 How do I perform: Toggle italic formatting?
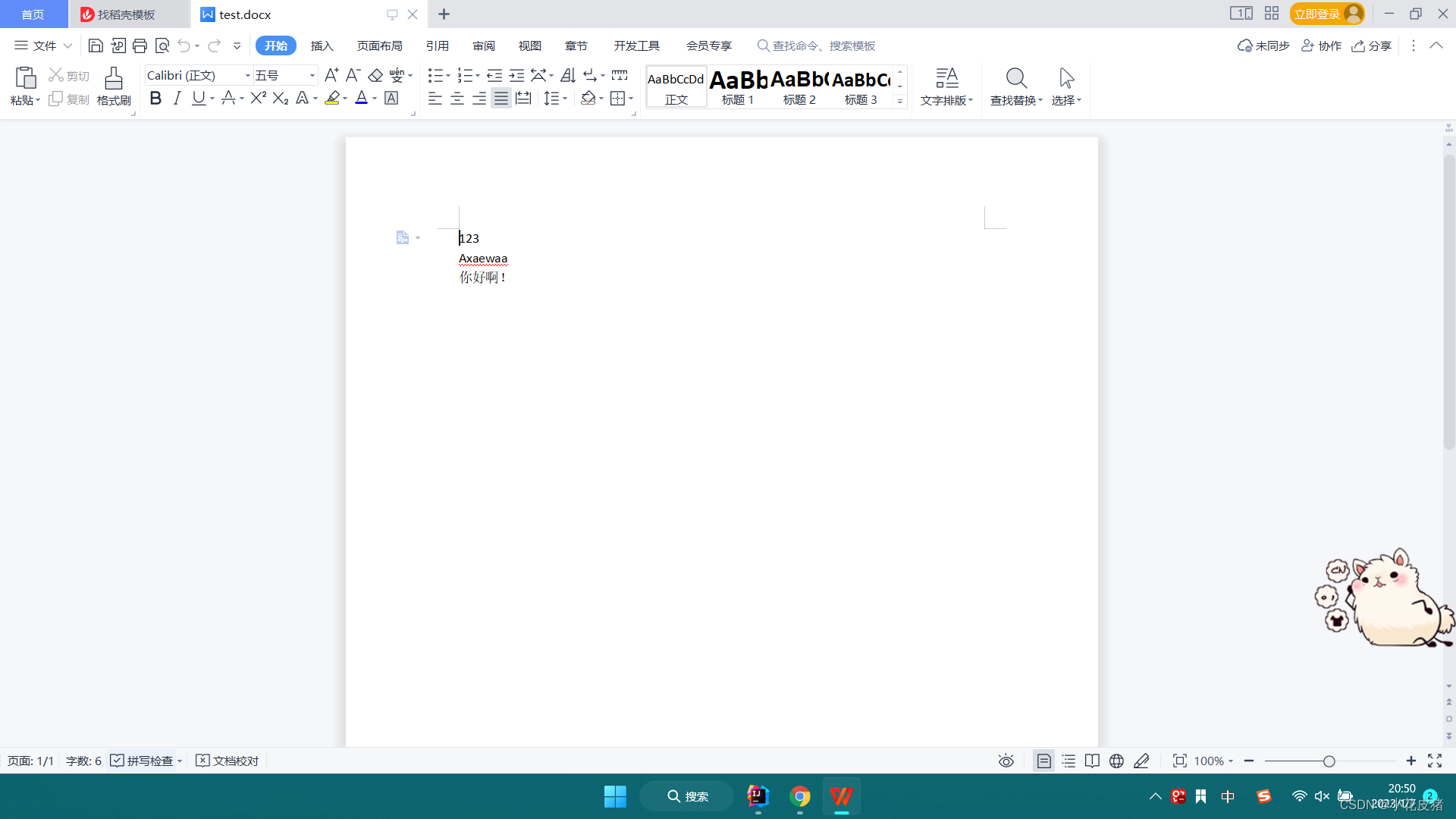coord(177,98)
